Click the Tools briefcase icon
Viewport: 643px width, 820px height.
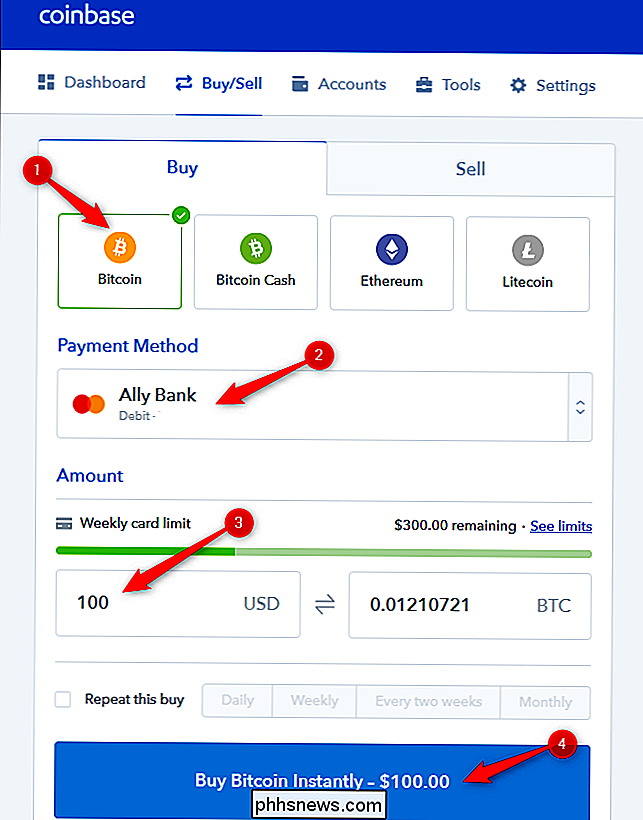tap(424, 85)
